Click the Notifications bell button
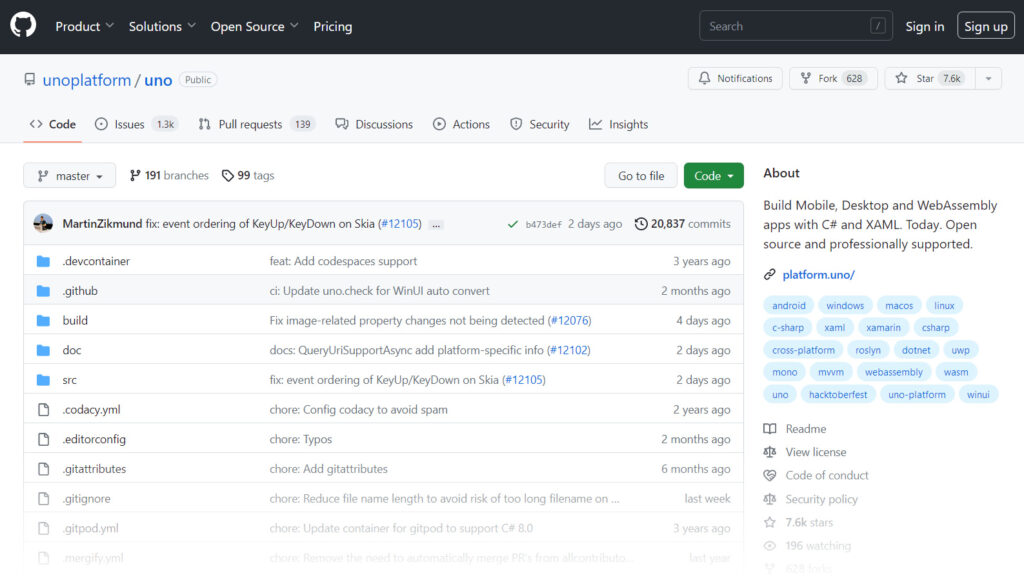Viewport: 1024px width, 580px height. (x=735, y=78)
